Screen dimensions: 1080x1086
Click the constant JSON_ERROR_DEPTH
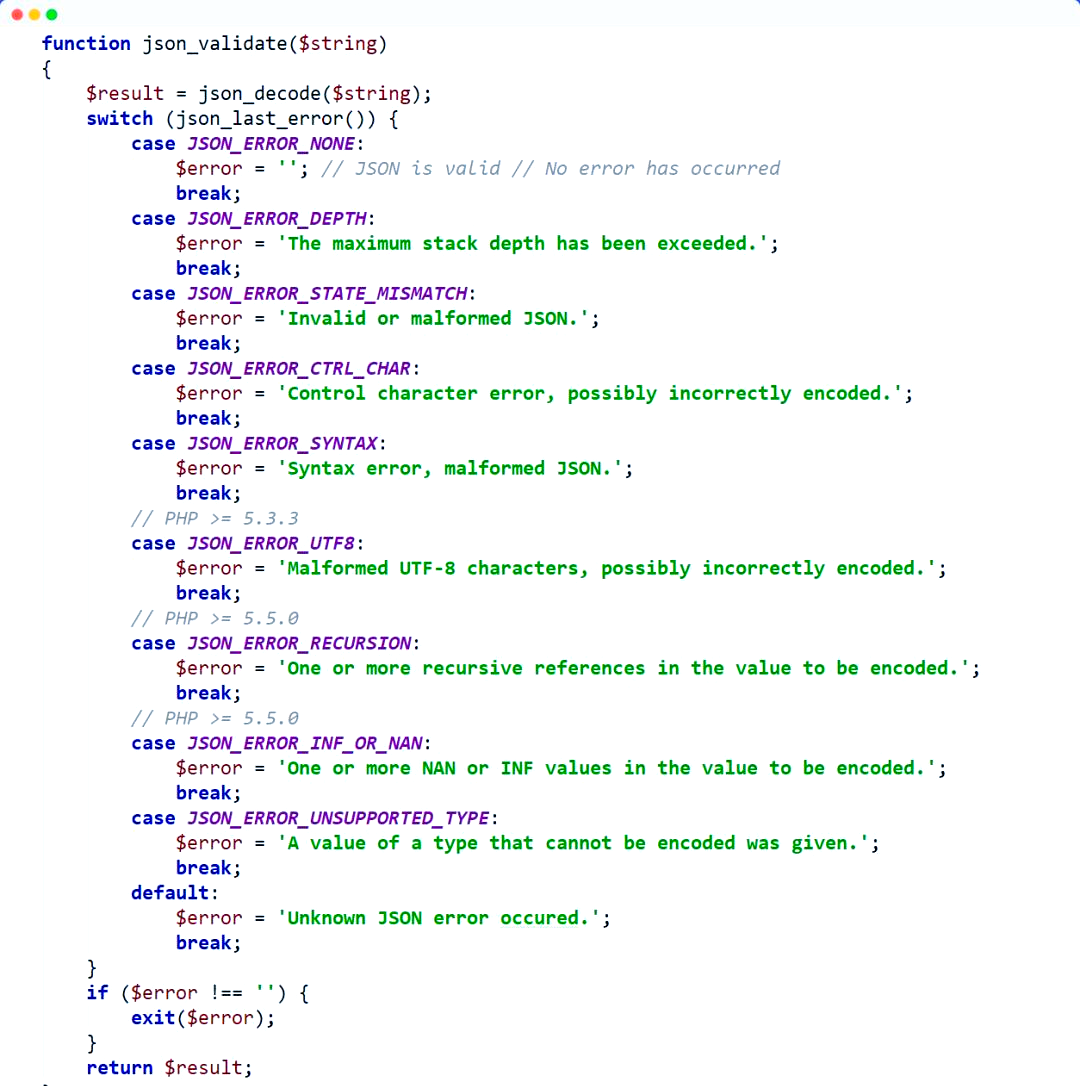(277, 218)
